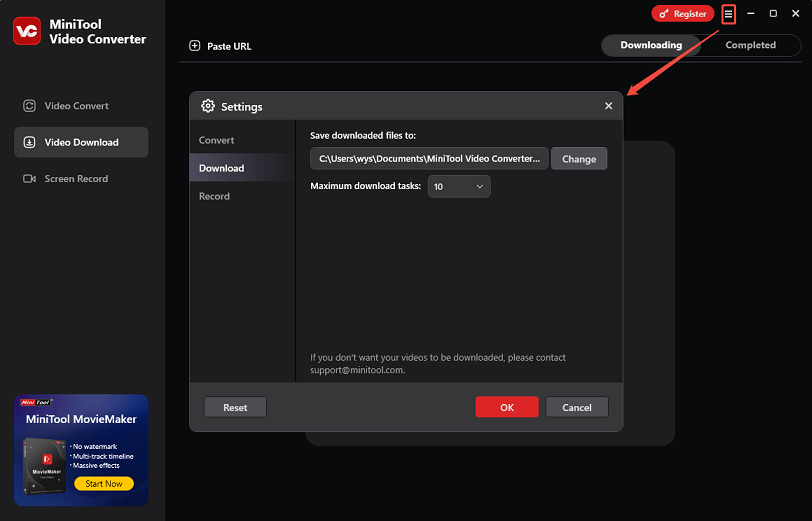This screenshot has width=812, height=521.
Task: Expand the Maximum download tasks dropdown
Action: [459, 186]
